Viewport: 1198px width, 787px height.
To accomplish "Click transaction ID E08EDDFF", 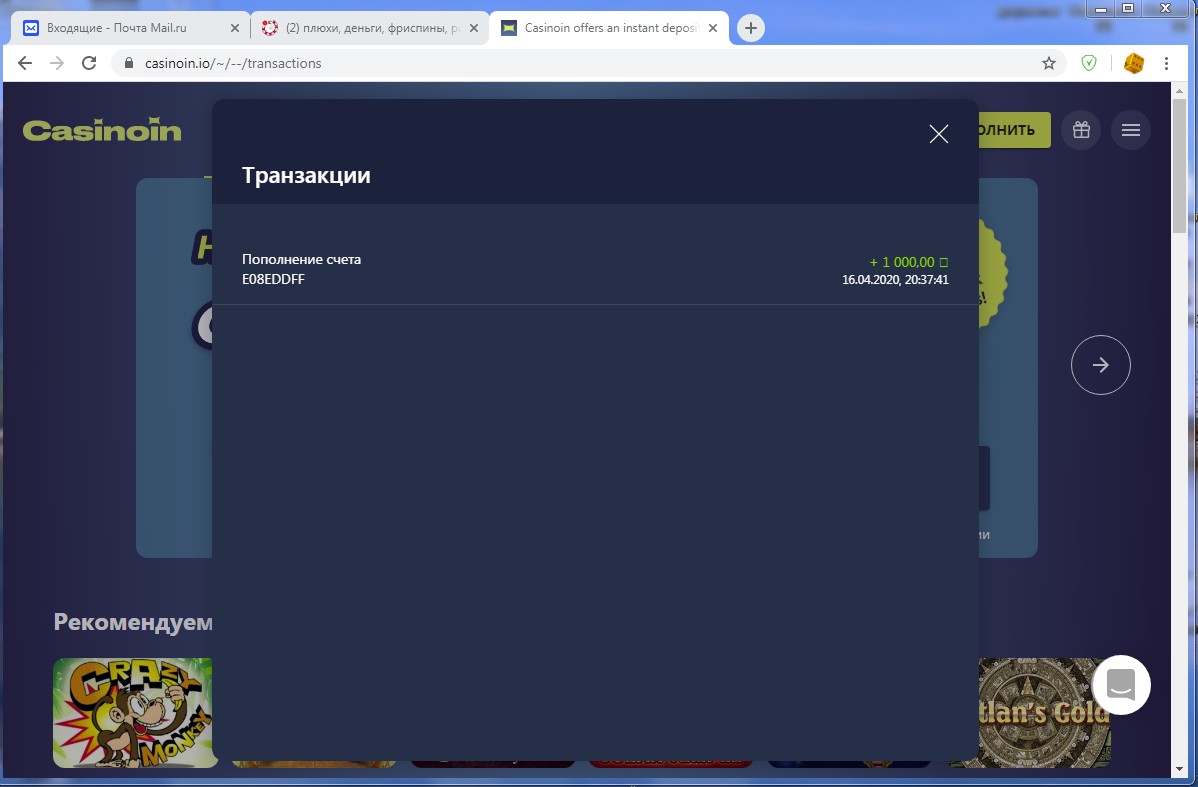I will tap(273, 280).
